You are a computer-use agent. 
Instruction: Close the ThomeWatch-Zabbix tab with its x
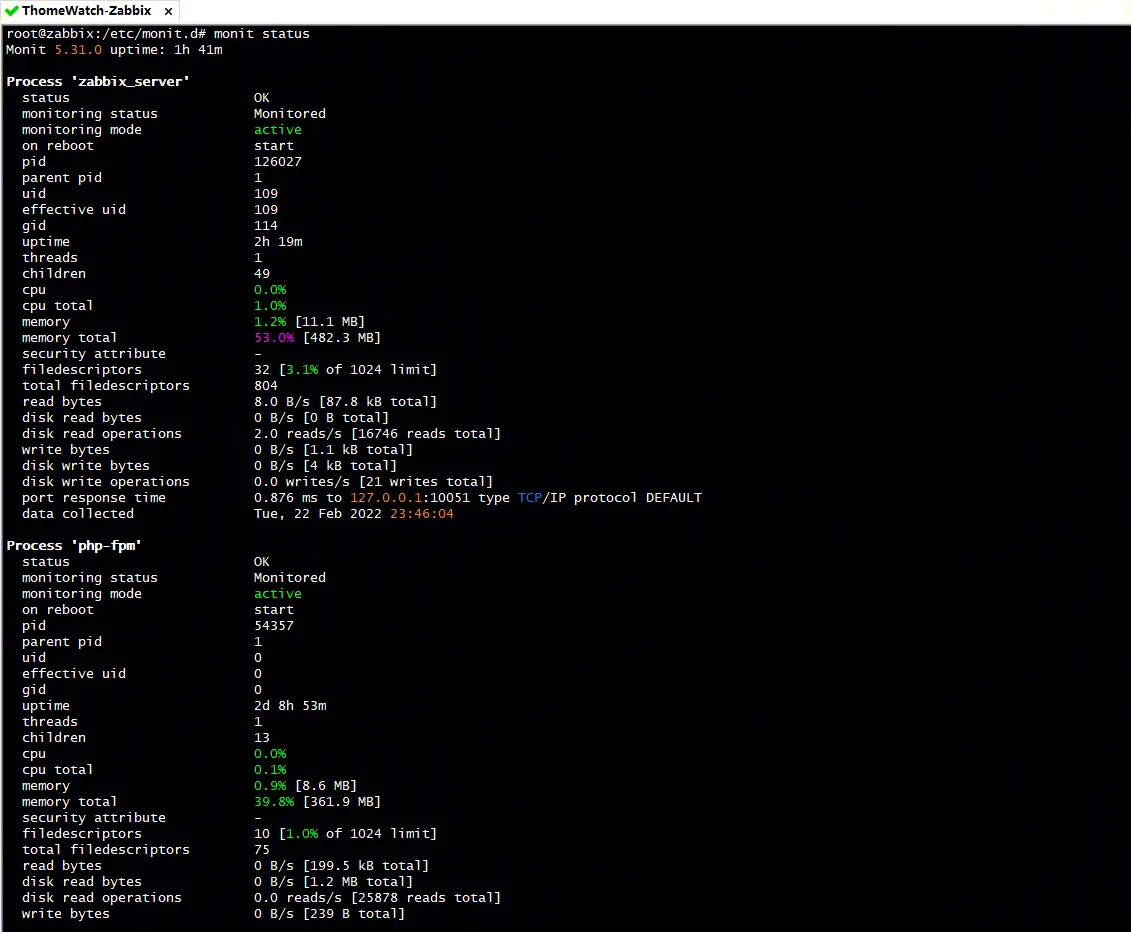pos(167,12)
